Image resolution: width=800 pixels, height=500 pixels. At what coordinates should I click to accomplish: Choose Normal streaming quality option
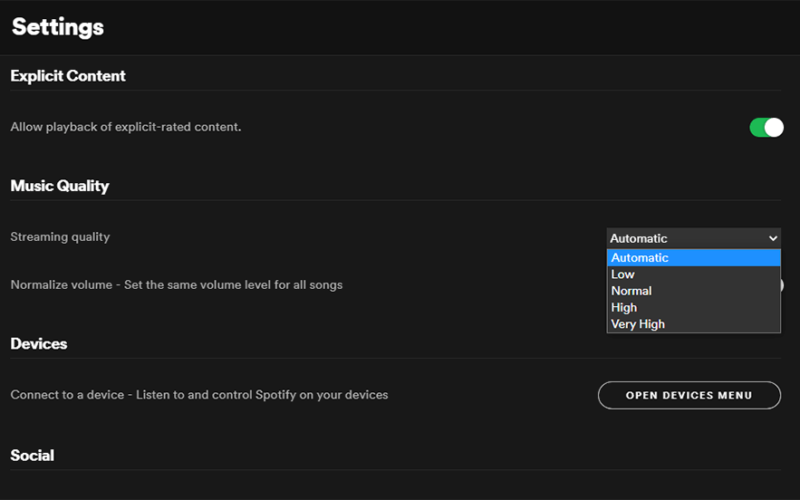693,291
